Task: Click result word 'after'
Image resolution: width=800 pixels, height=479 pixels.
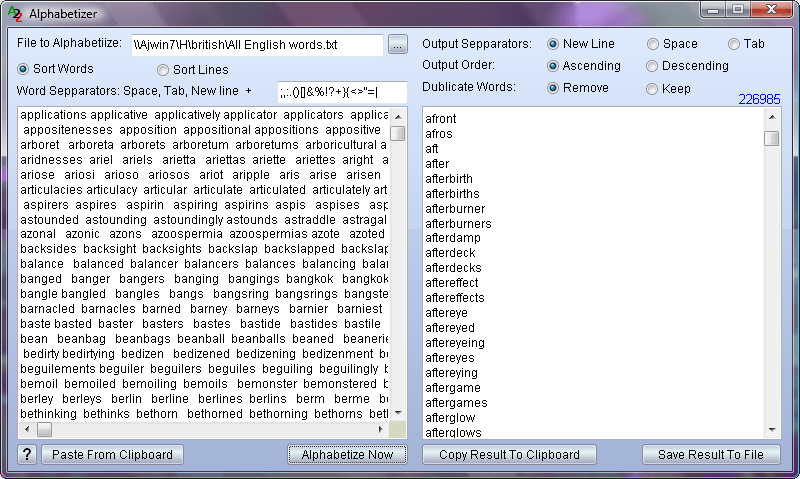Action: 437,164
